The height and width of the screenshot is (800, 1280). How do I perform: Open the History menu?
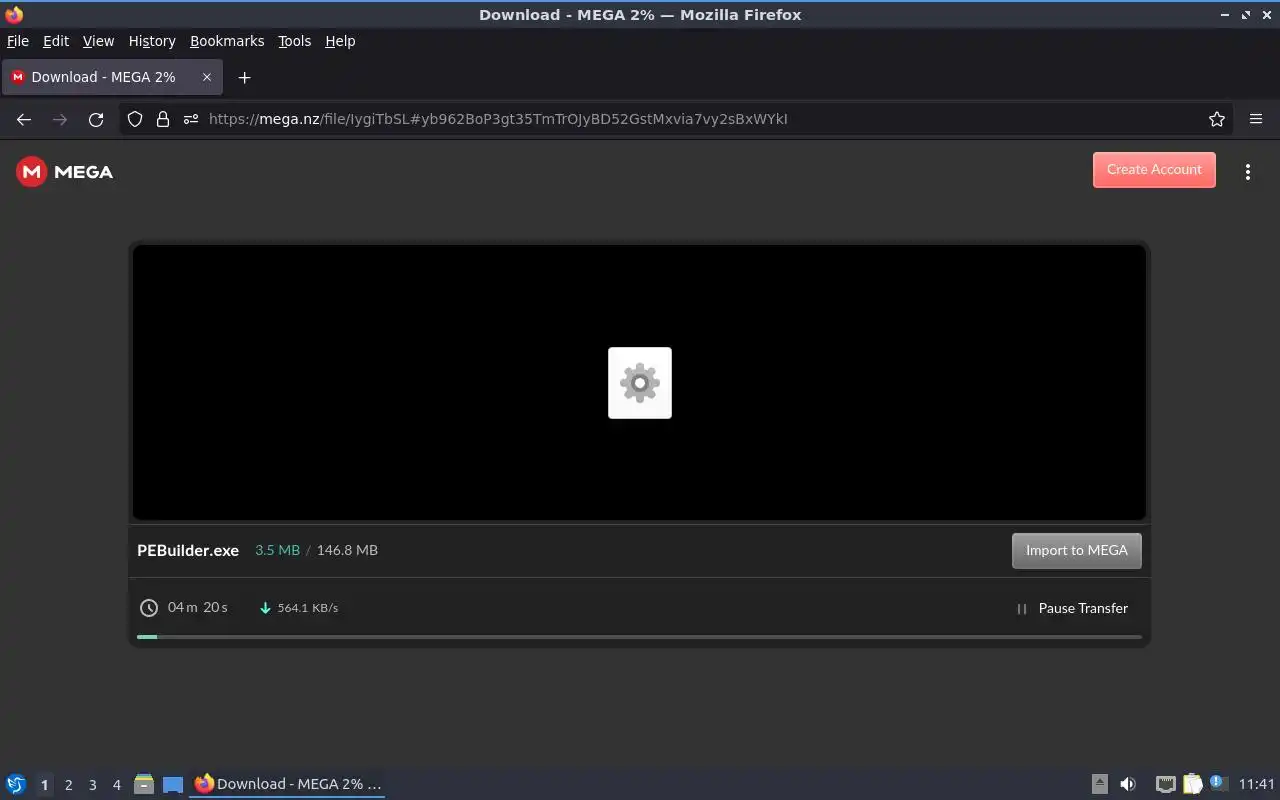(x=152, y=41)
